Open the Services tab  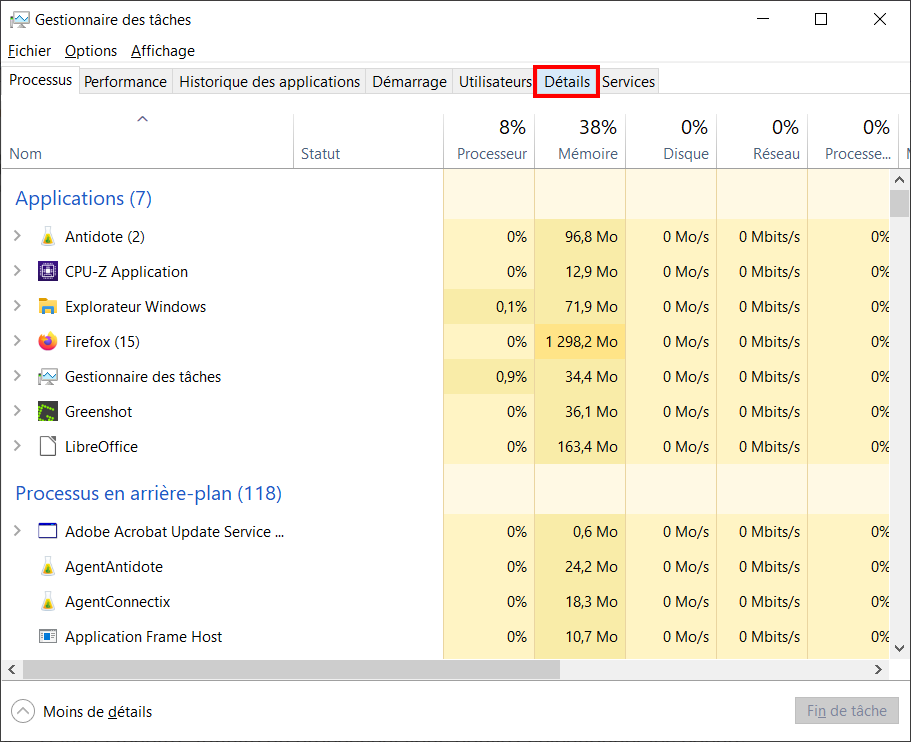tap(628, 82)
